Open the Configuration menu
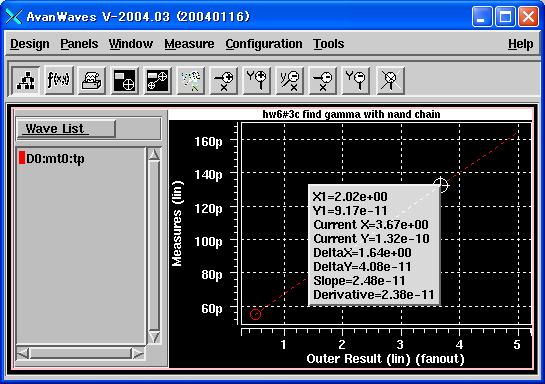This screenshot has height=384, width=545. point(264,44)
